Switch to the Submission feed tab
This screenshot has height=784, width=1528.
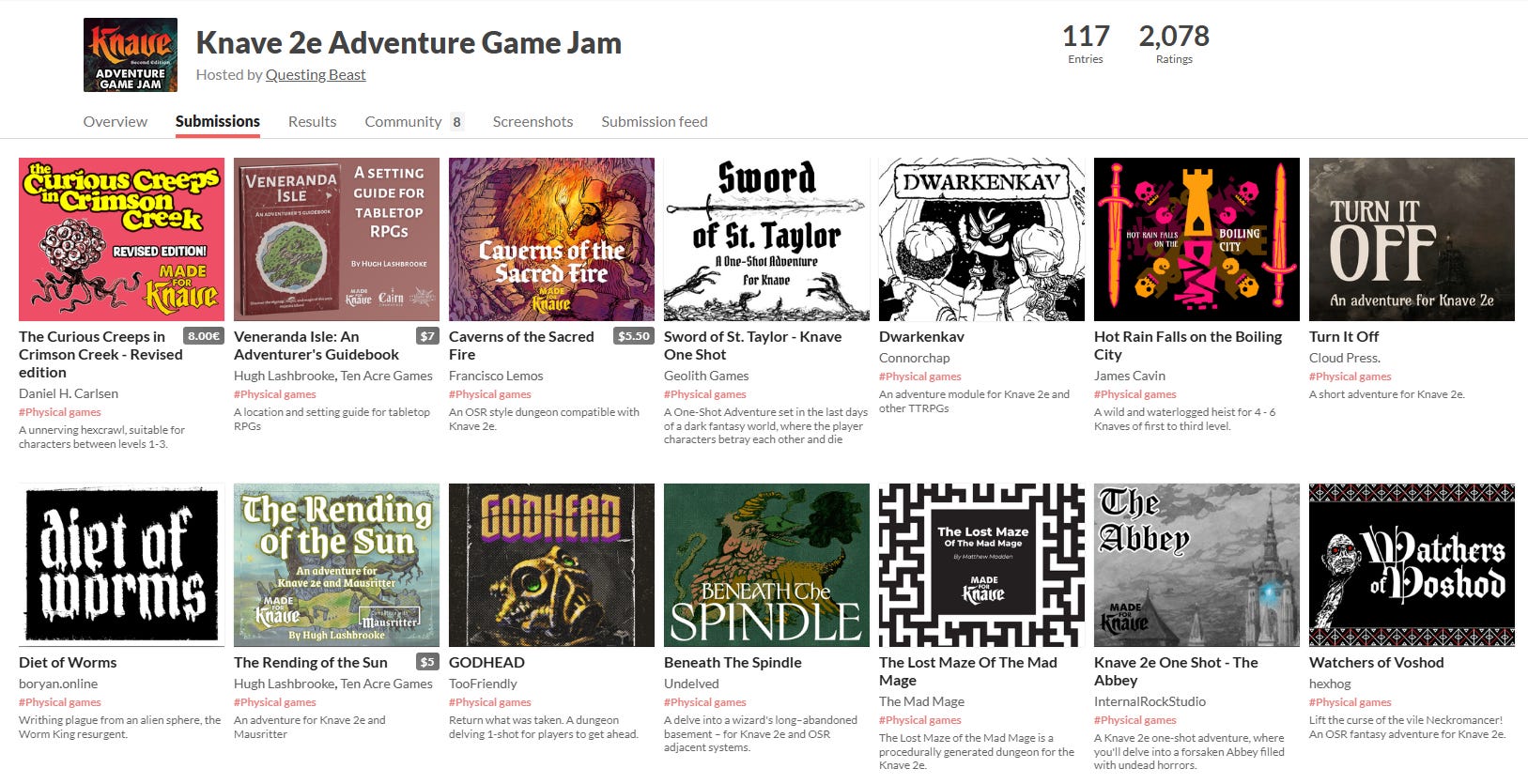click(655, 122)
